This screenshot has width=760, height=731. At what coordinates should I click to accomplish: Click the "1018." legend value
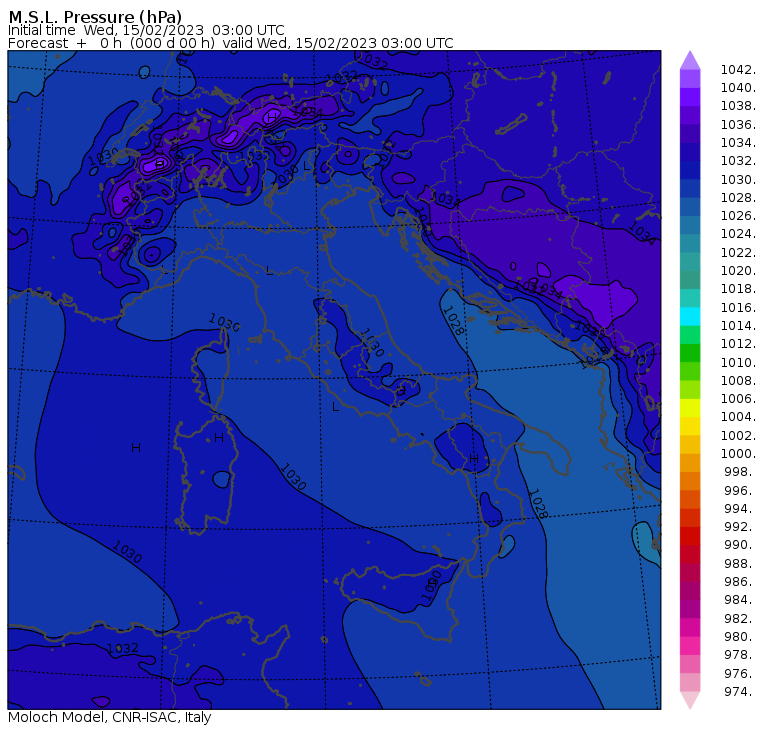point(738,288)
